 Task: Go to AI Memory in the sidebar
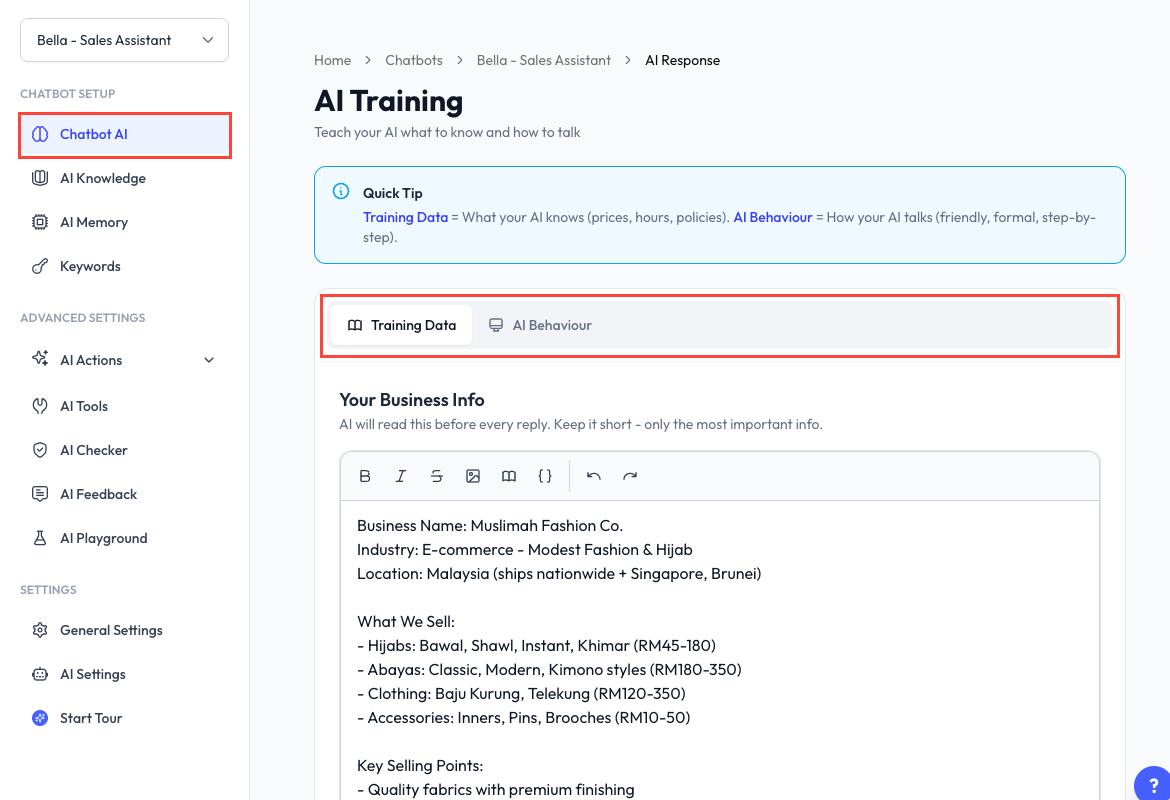[125, 222]
